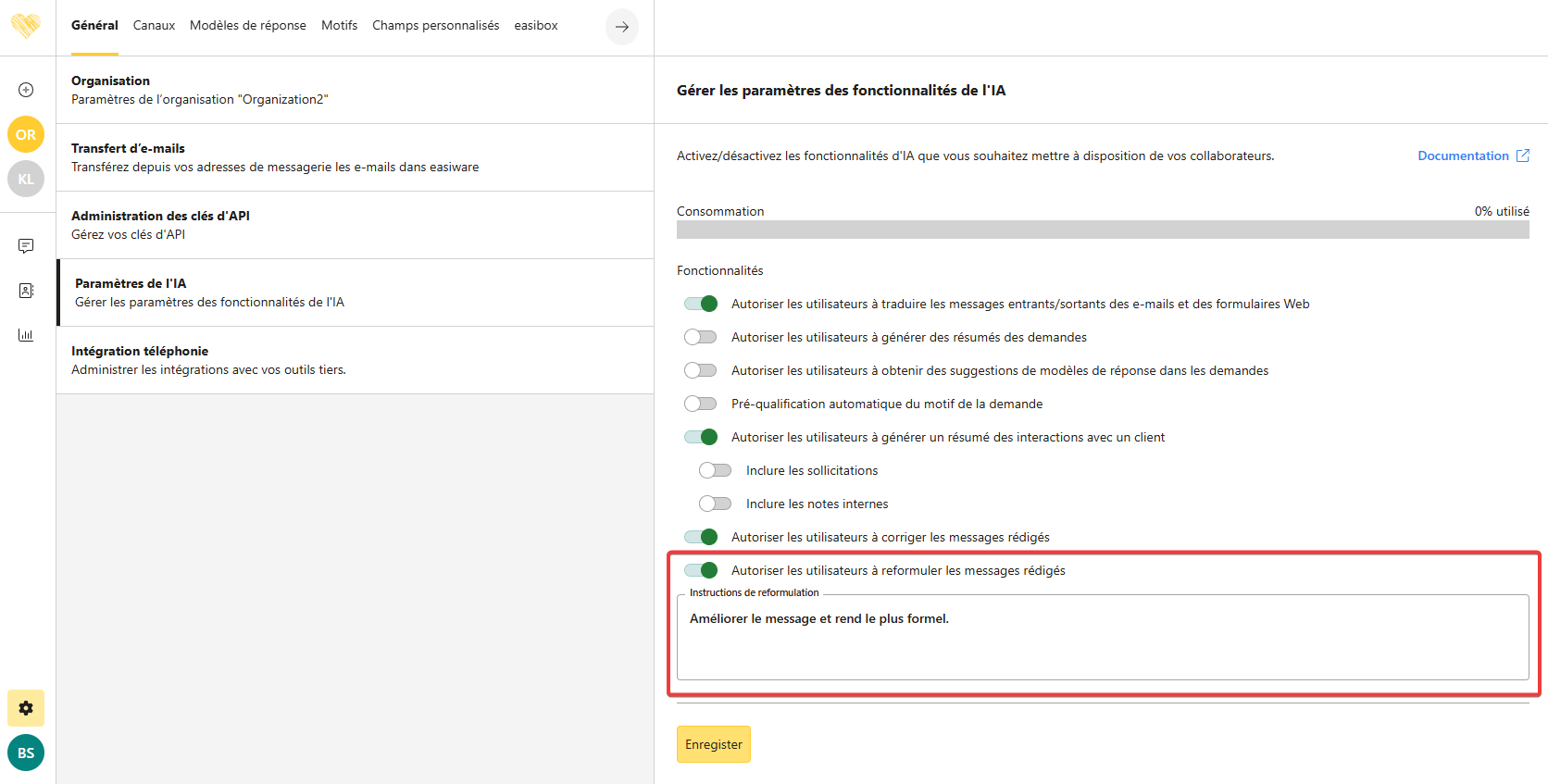Open the statistics bar chart icon
The height and width of the screenshot is (784, 1548).
click(x=26, y=335)
